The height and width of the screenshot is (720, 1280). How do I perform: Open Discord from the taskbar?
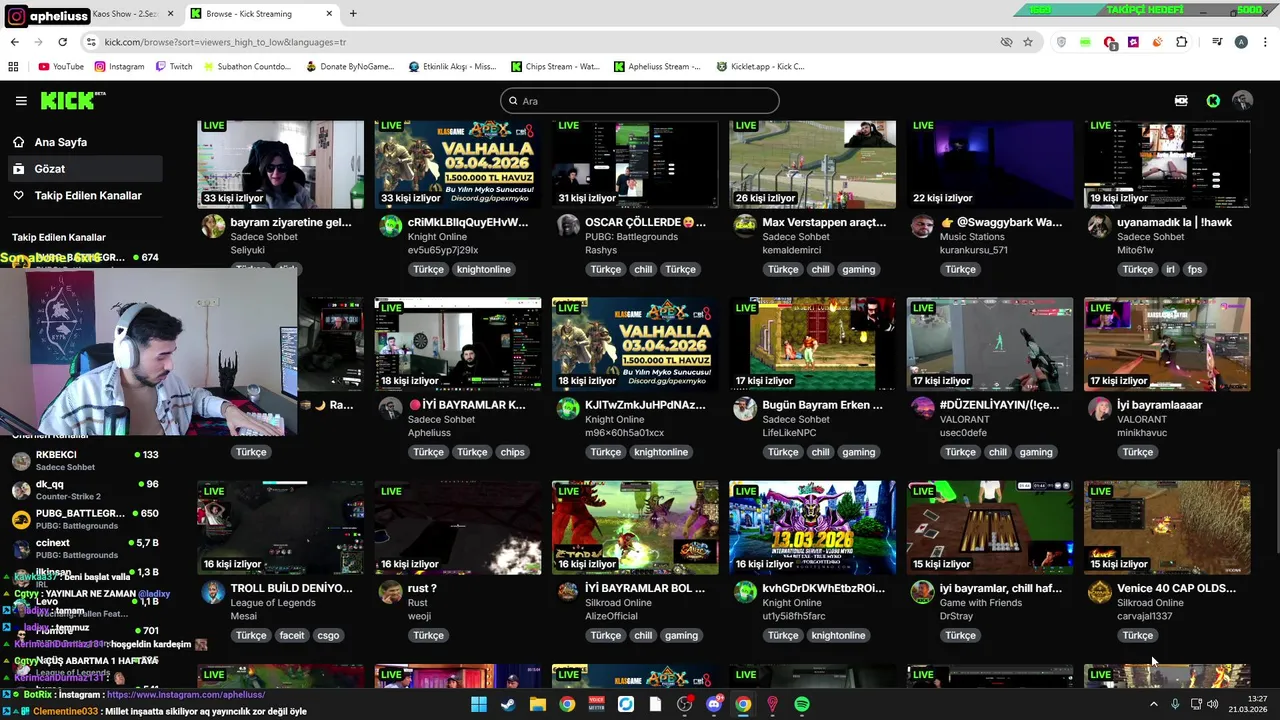click(714, 704)
